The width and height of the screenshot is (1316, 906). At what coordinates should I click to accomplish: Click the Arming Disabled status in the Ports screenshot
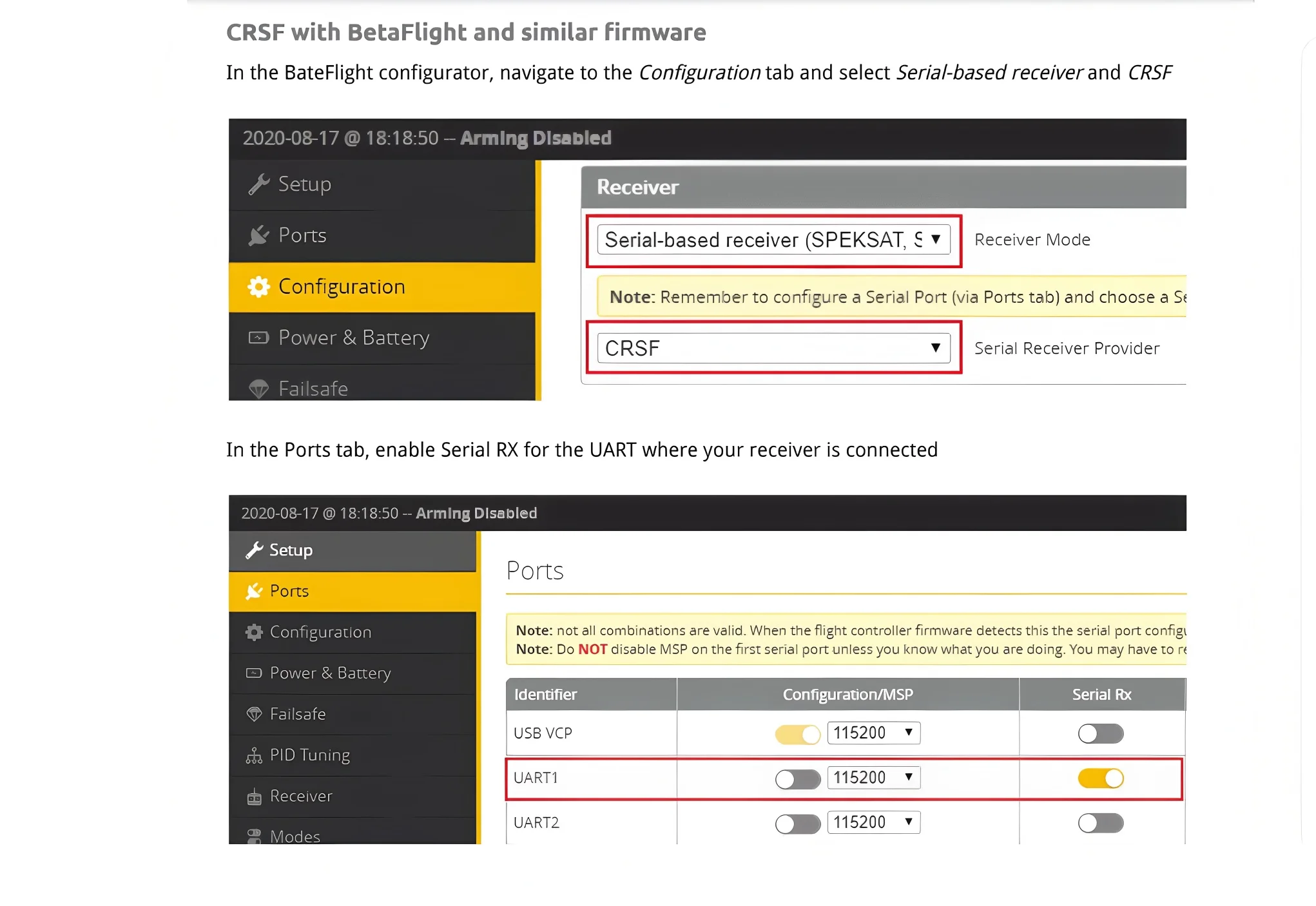coord(476,514)
